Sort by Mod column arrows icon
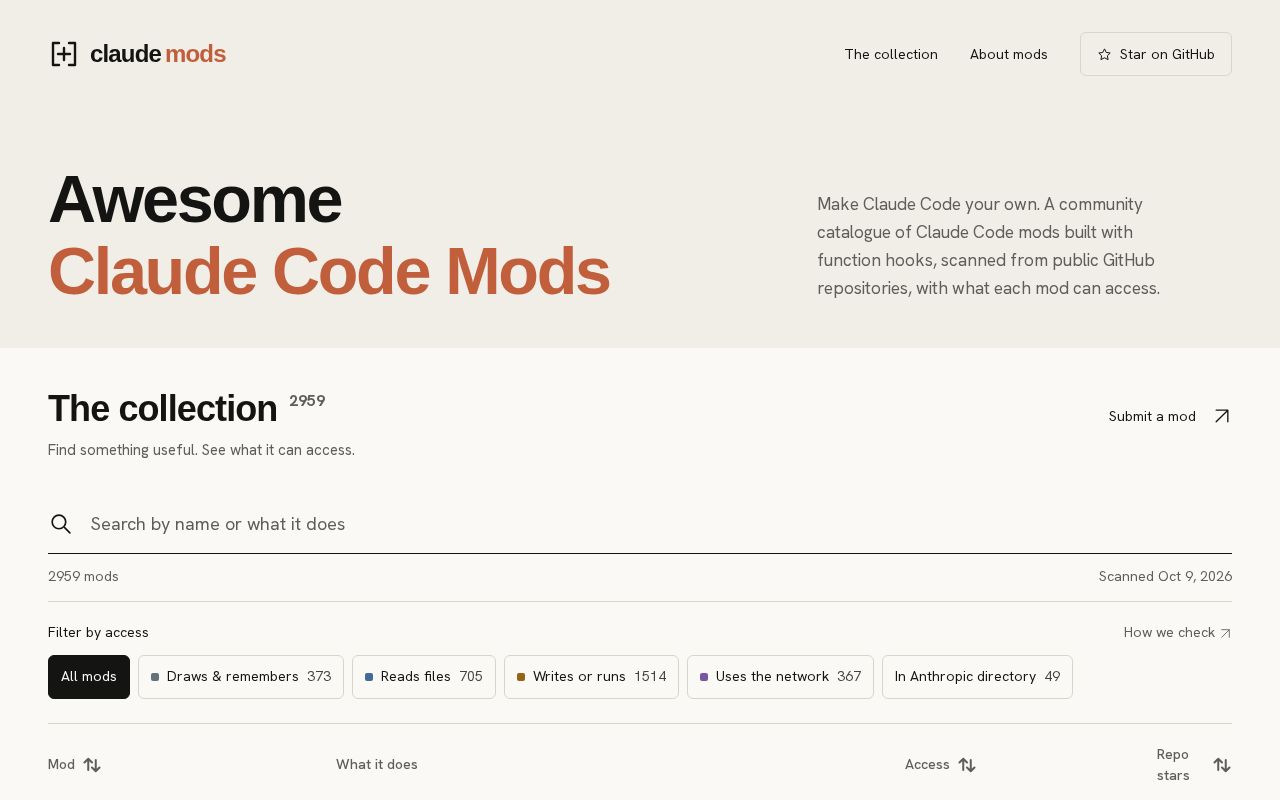Image resolution: width=1280 pixels, height=800 pixels. coord(92,765)
